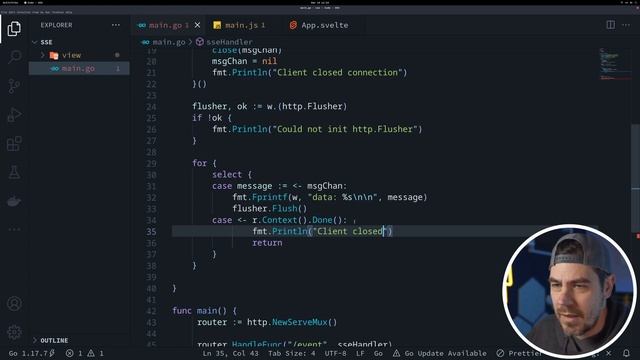
Task: Click "Could not init http.Flusher" string
Action: click(x=347, y=129)
